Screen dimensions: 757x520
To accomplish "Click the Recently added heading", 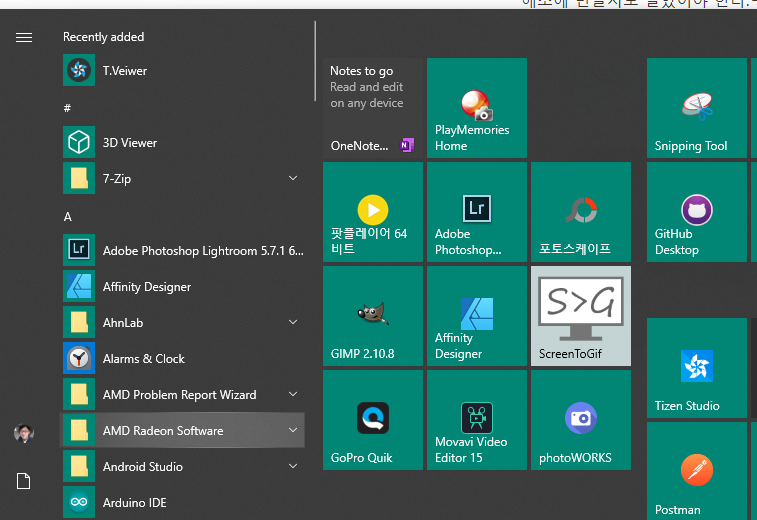I will point(103,37).
